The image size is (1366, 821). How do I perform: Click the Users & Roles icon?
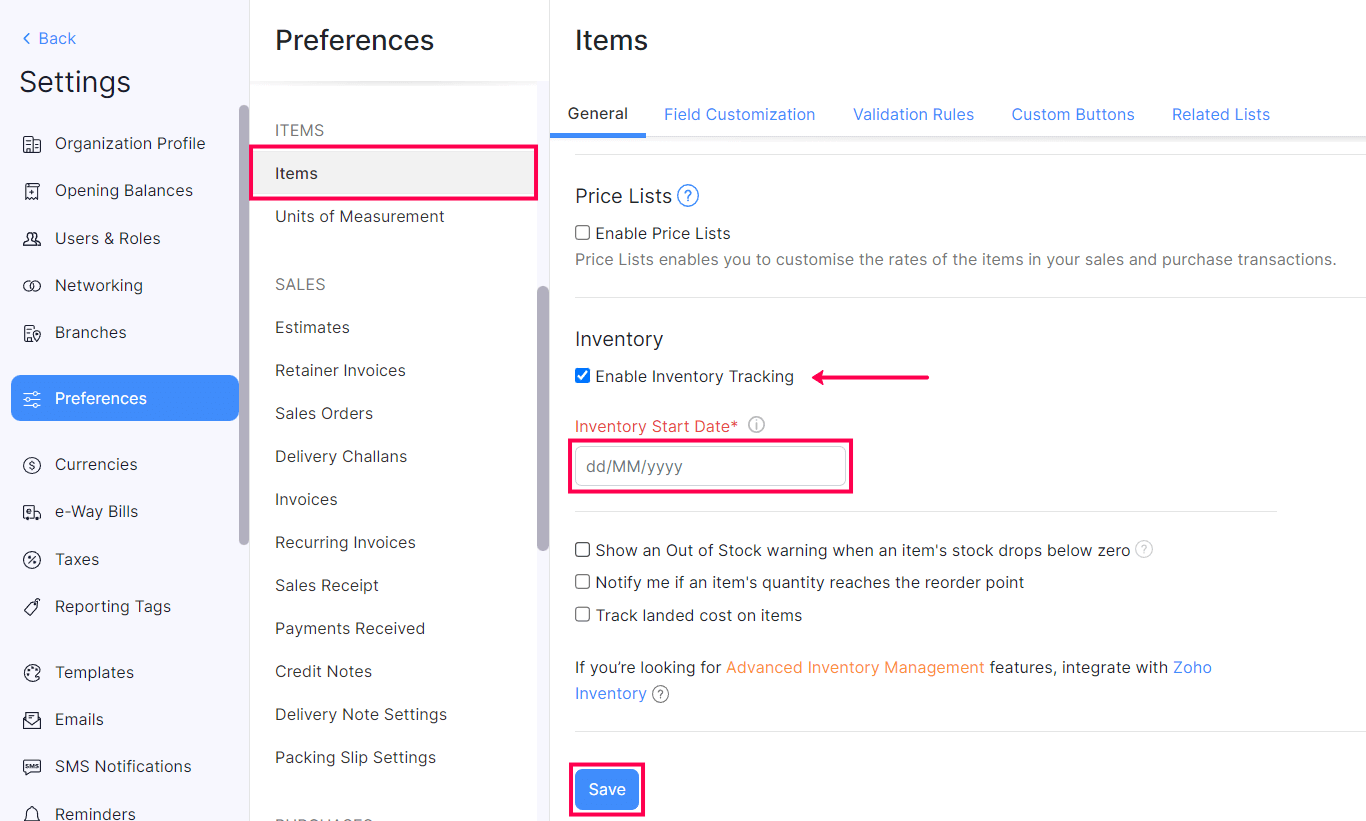pyautogui.click(x=32, y=239)
